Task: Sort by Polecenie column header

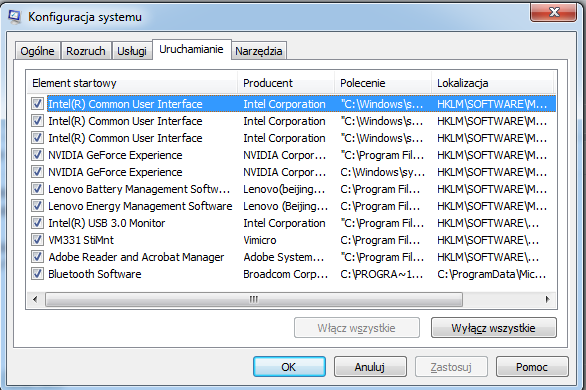Action: coord(383,83)
